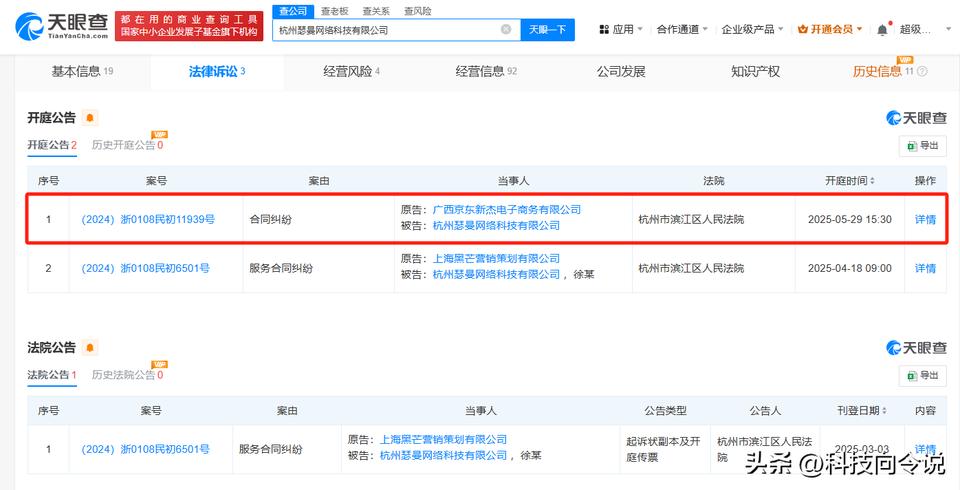
Task: Expand the 企业级产品 dropdown
Action: coord(752,29)
